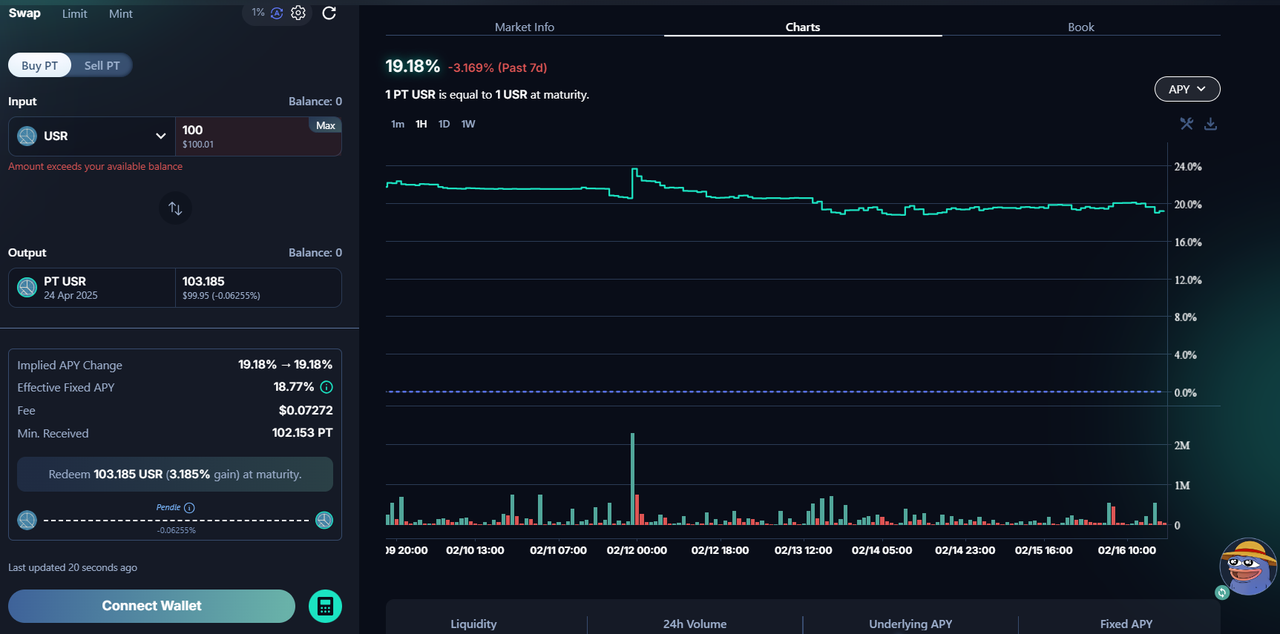Click the Pendle route info icon
The width and height of the screenshot is (1280, 634).
(189, 508)
